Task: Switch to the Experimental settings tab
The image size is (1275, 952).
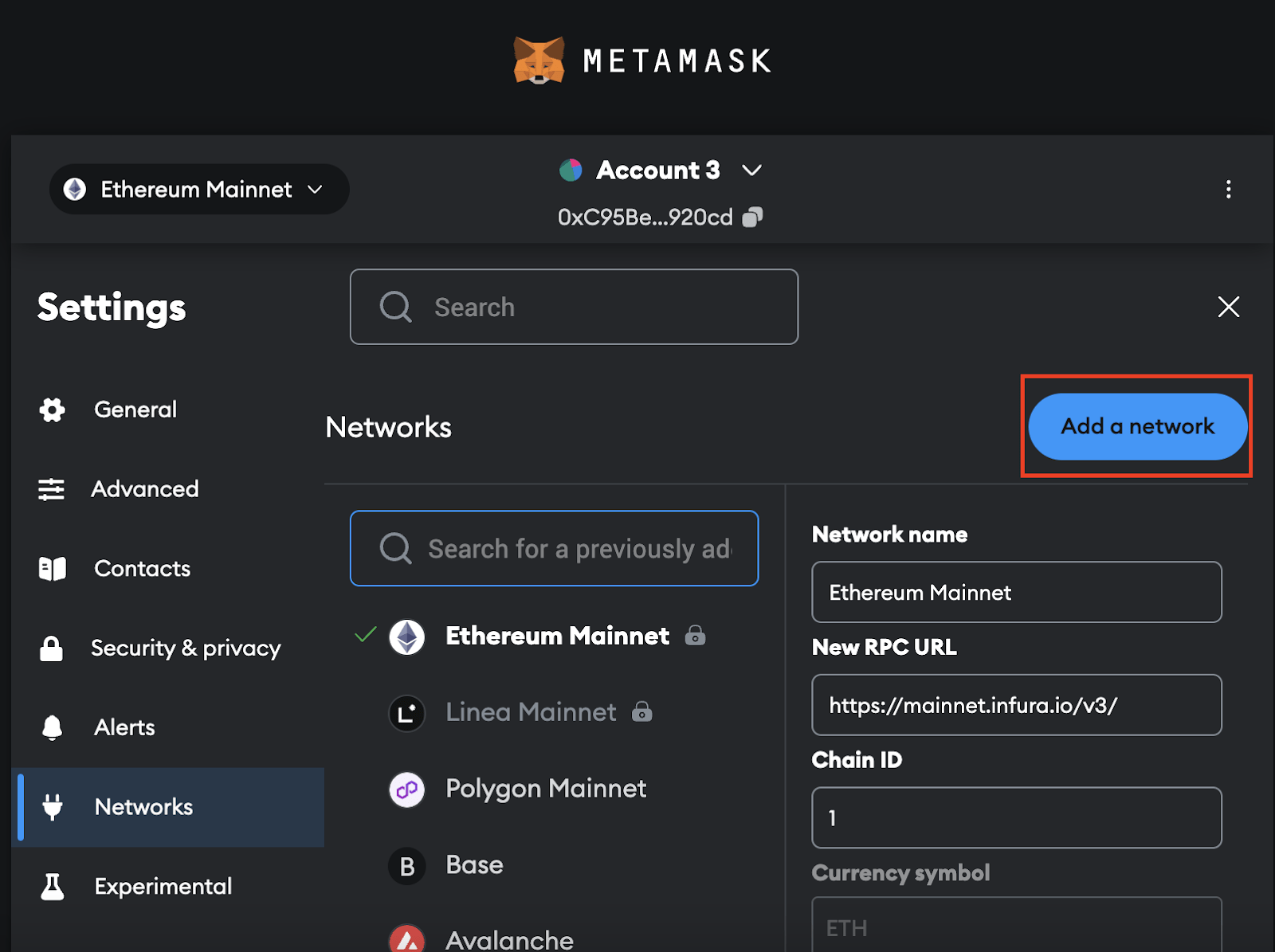Action: tap(163, 886)
